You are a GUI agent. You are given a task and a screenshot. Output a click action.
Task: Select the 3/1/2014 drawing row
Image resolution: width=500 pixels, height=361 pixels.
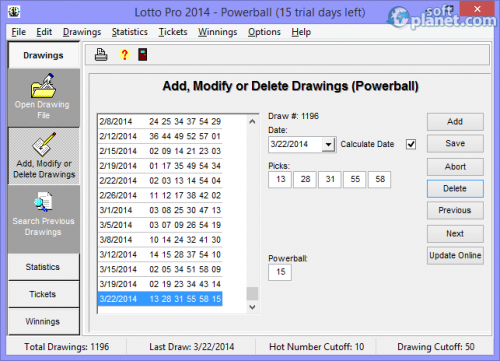click(x=160, y=210)
